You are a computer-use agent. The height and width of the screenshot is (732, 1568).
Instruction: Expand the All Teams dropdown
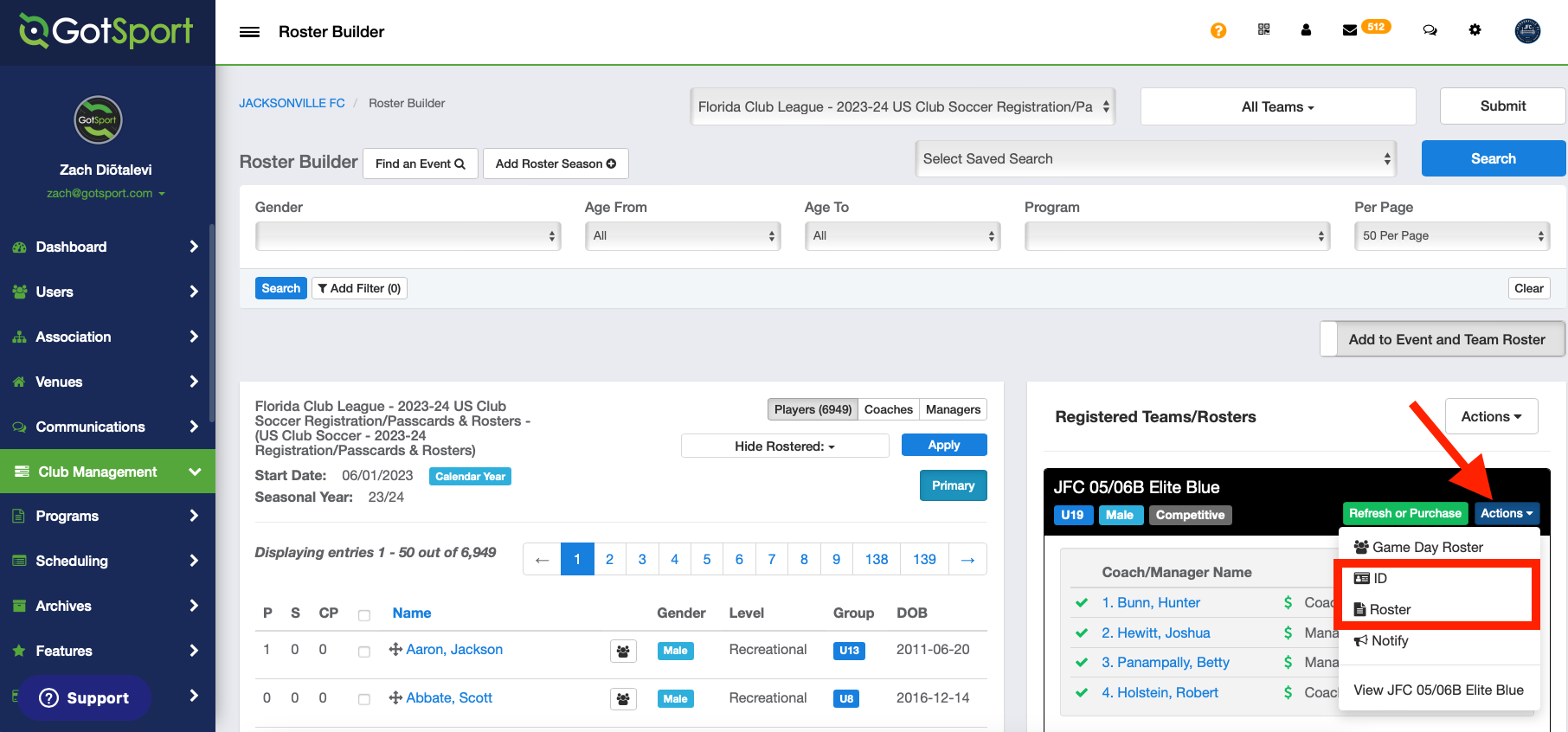pyautogui.click(x=1277, y=107)
